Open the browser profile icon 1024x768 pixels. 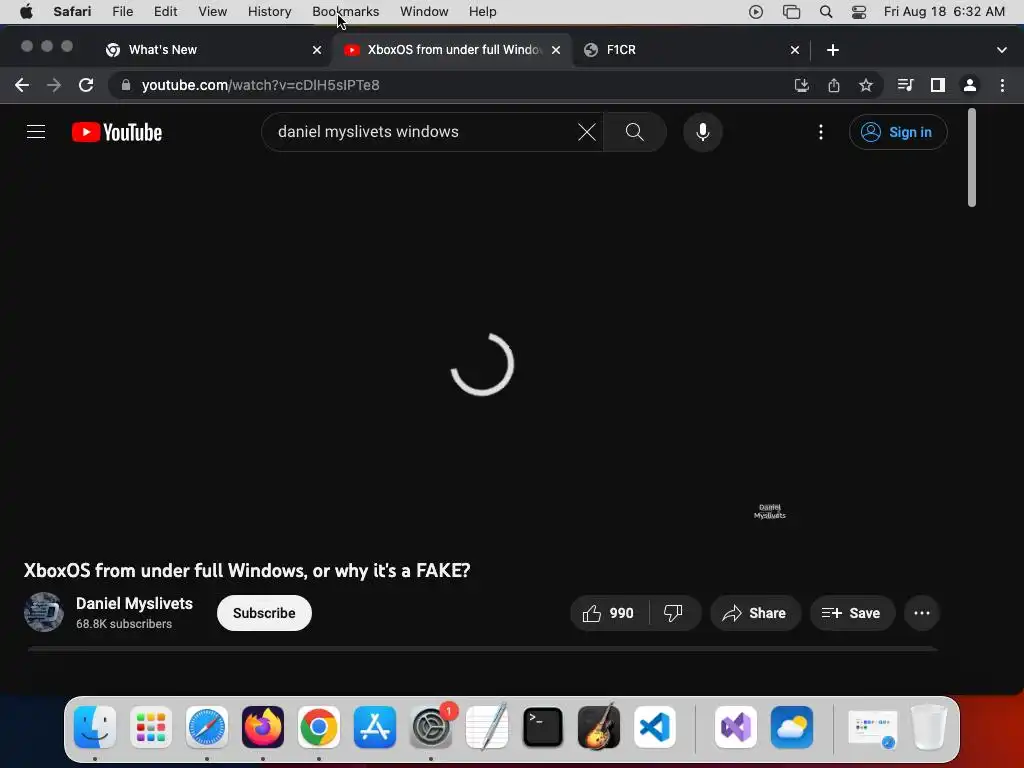coord(970,85)
